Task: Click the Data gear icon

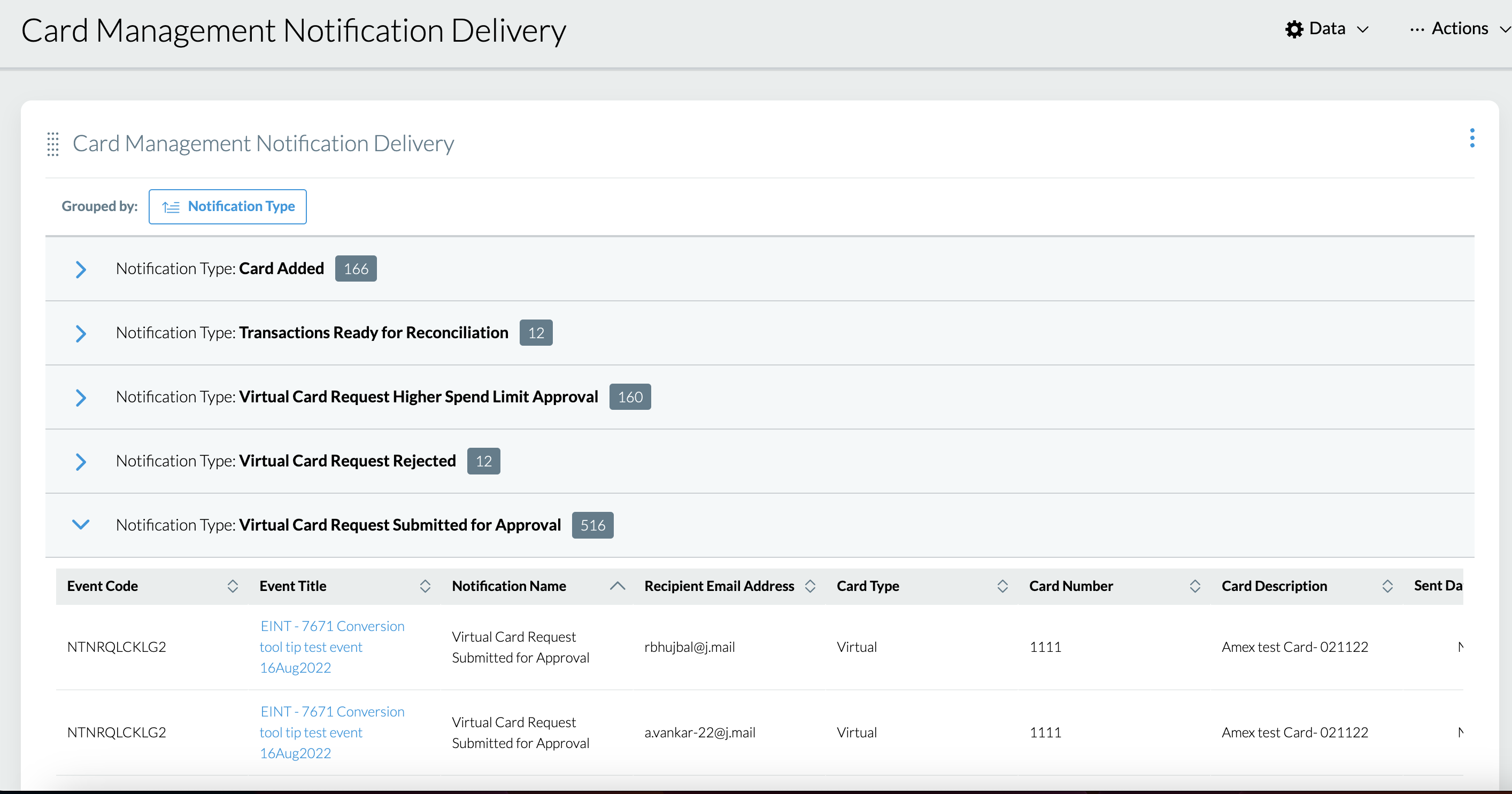Action: tap(1294, 29)
